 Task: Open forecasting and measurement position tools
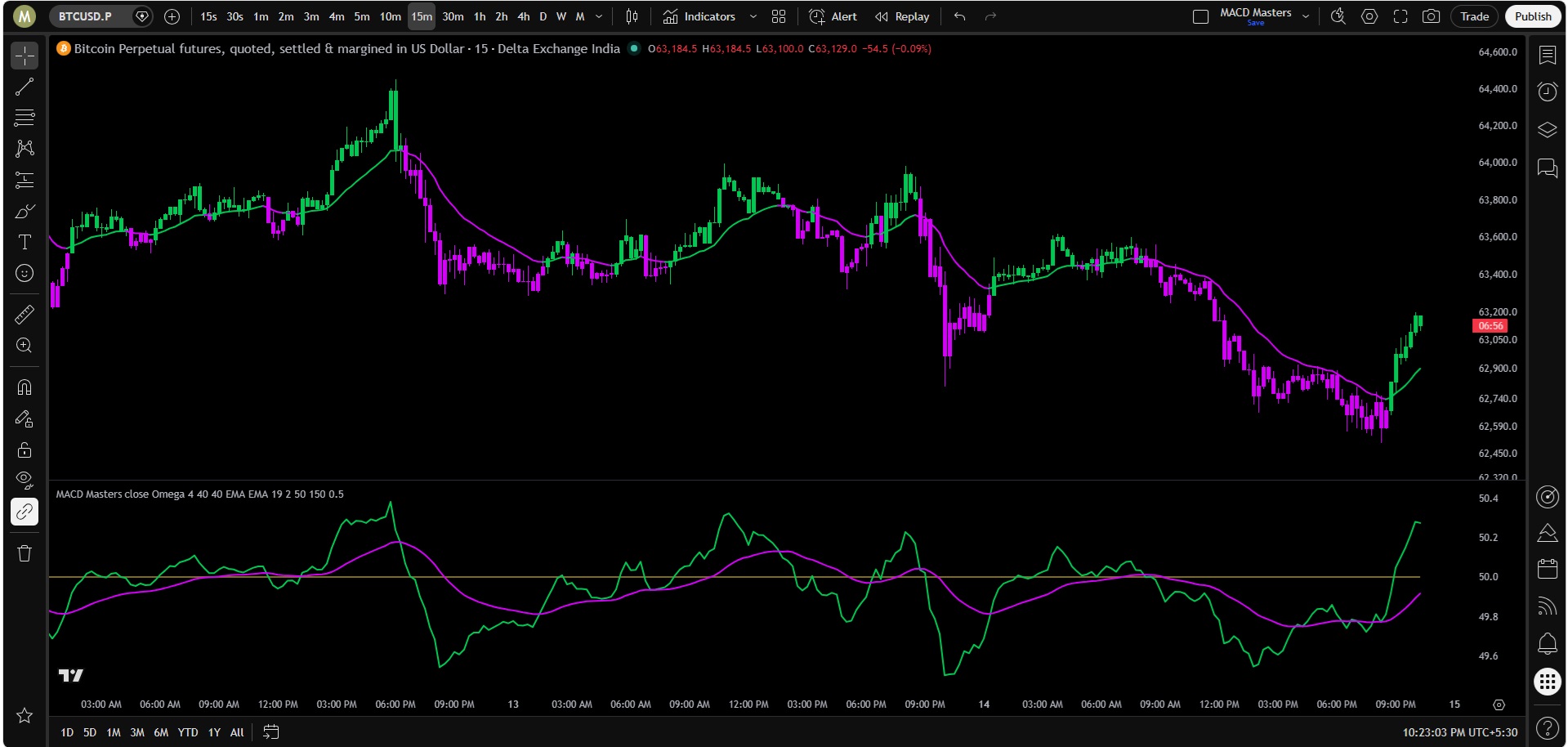tap(25, 180)
